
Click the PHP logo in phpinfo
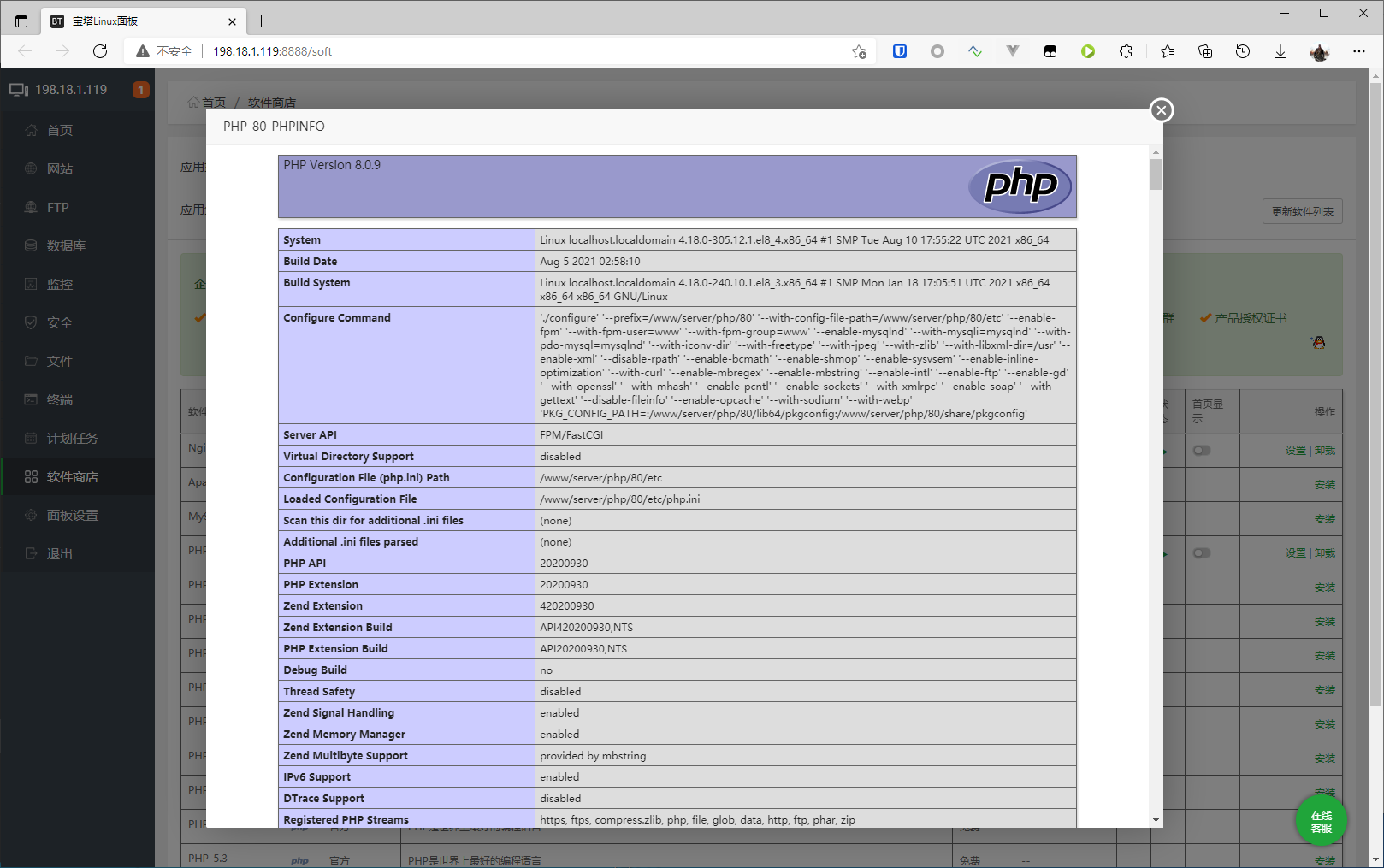pos(1020,186)
